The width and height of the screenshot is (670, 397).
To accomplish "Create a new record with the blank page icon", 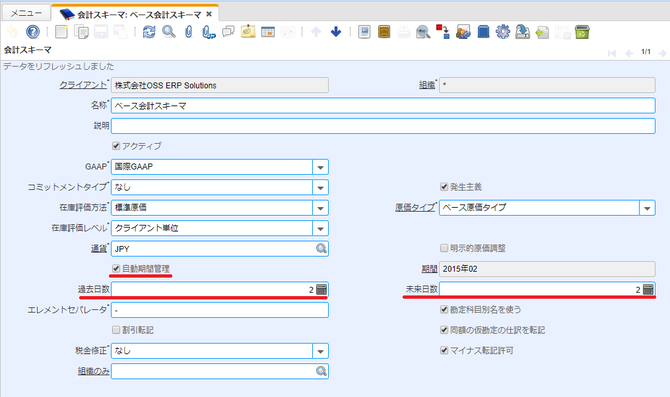I will (x=61, y=32).
